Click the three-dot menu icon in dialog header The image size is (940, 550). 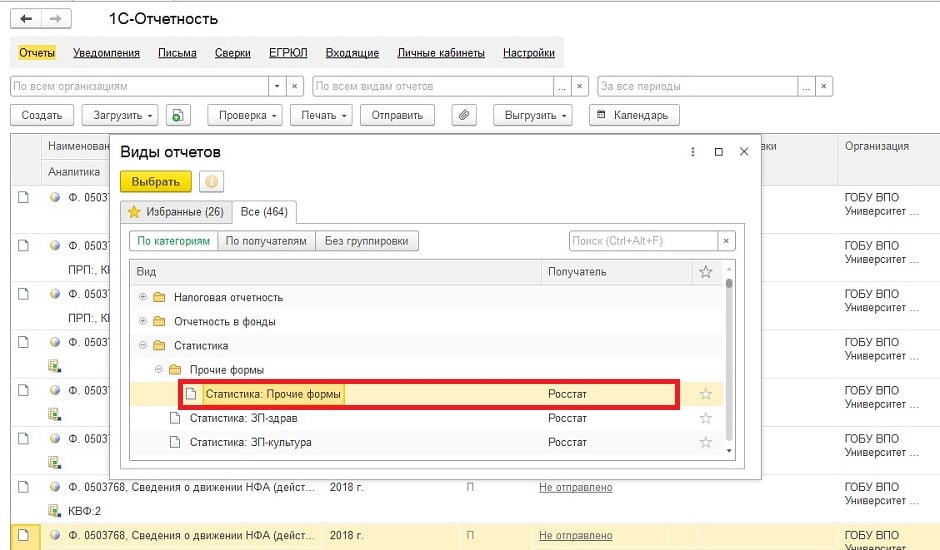(x=692, y=152)
